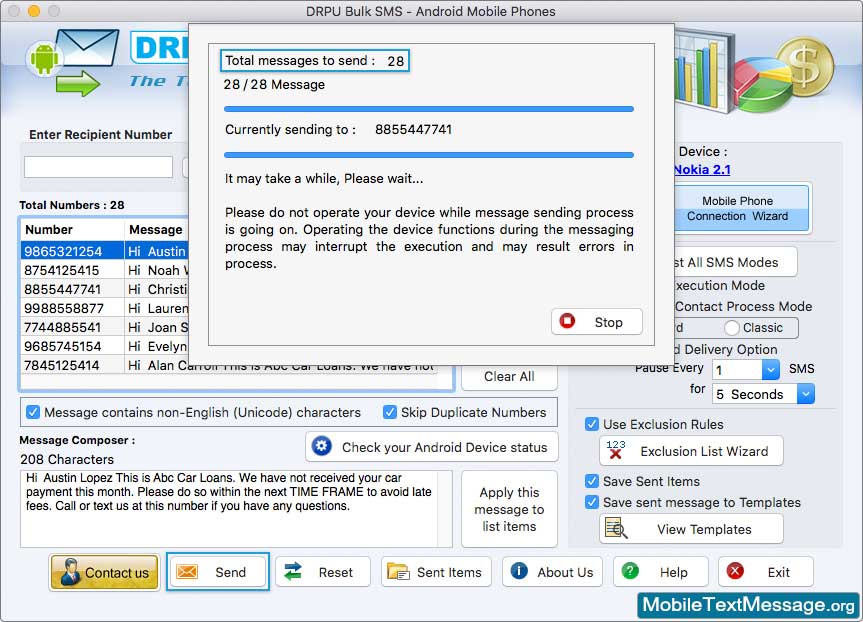Select the row with number 9988558877
This screenshot has height=622, width=863.
point(105,308)
